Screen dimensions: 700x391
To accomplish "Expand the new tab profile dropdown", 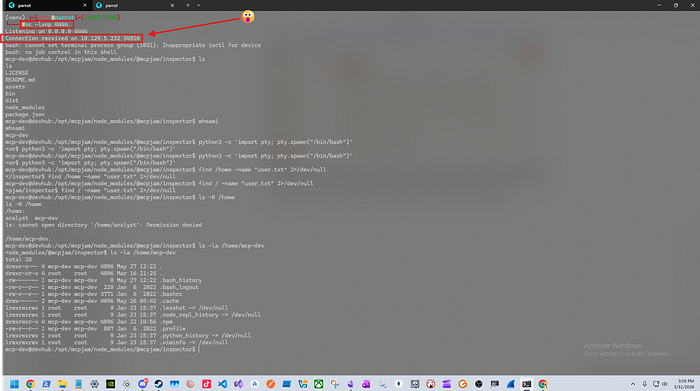I will (x=199, y=5).
